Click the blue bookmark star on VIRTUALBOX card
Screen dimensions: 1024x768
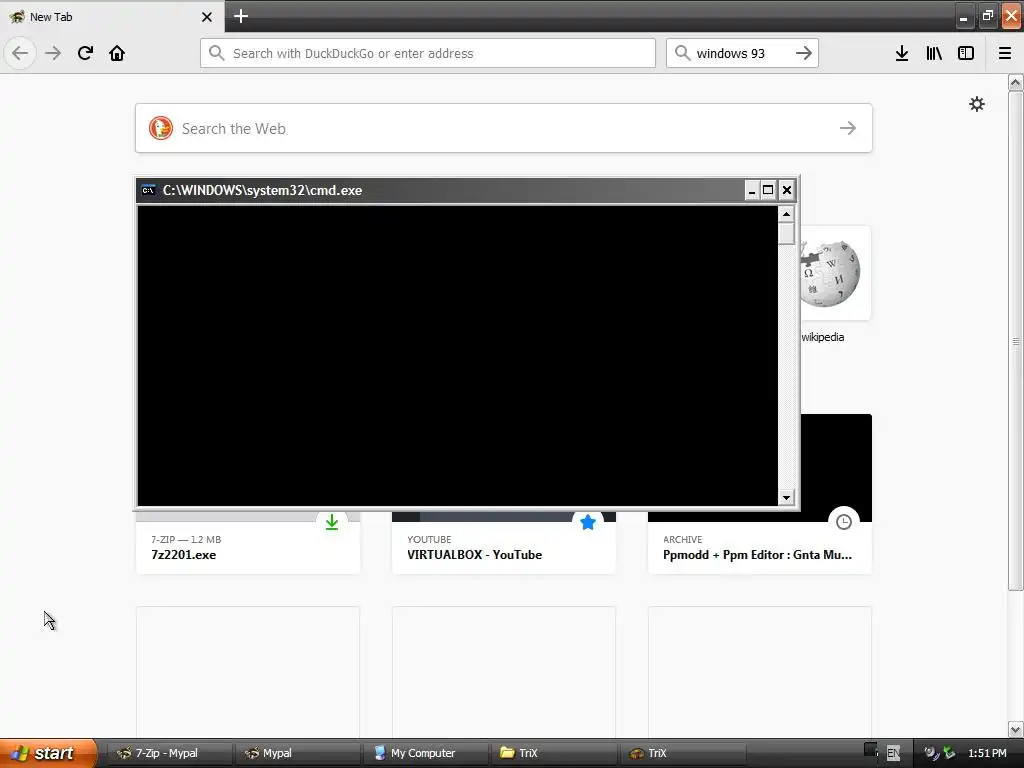(x=588, y=522)
